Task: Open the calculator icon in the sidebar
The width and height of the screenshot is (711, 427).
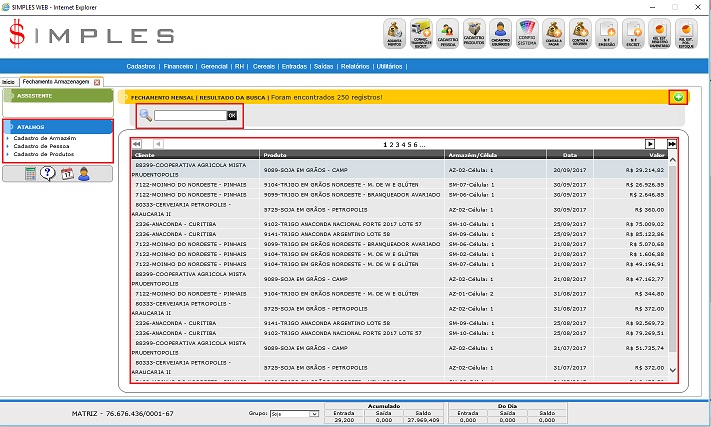Action: (31, 174)
